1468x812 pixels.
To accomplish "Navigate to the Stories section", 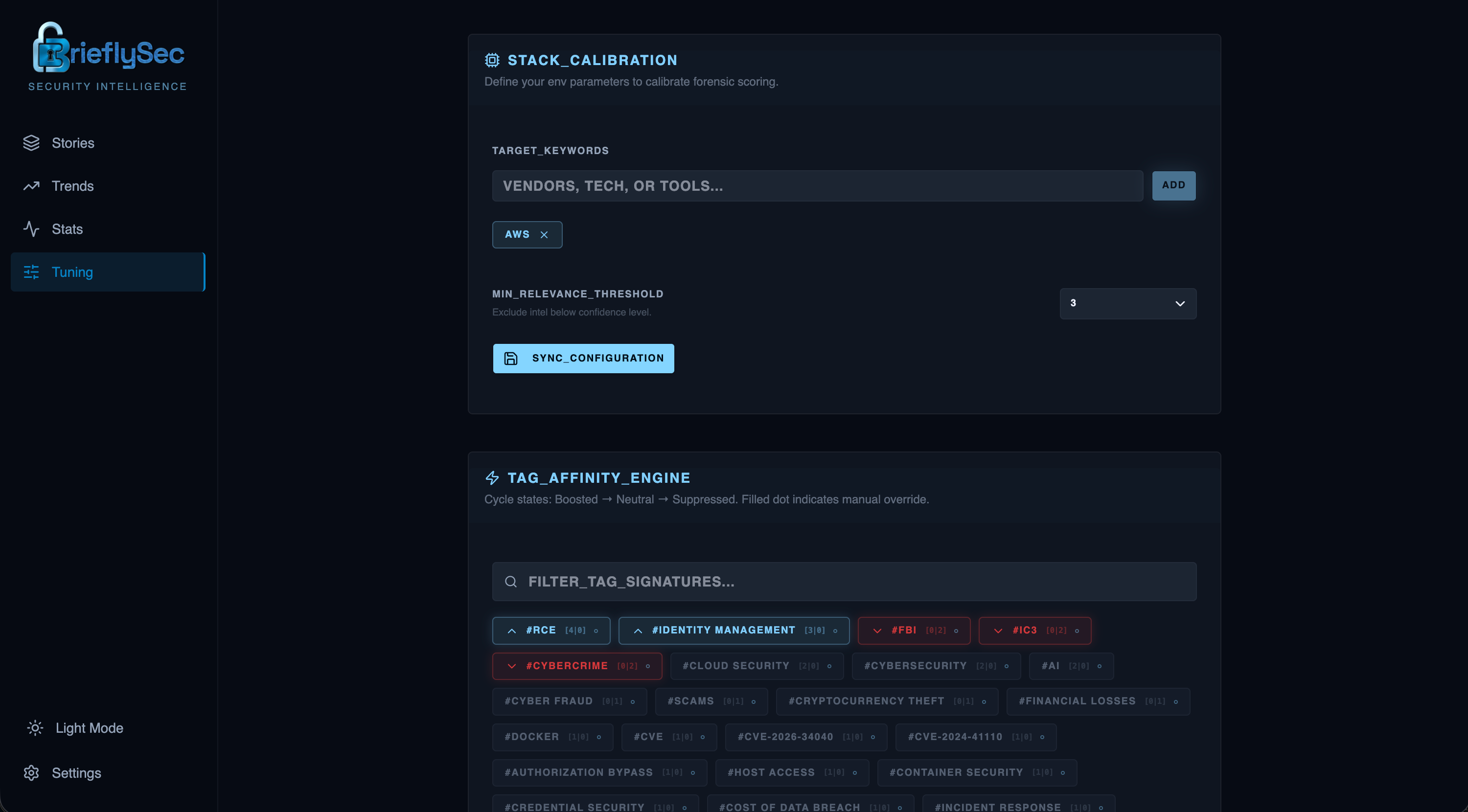I will pyautogui.click(x=73, y=143).
